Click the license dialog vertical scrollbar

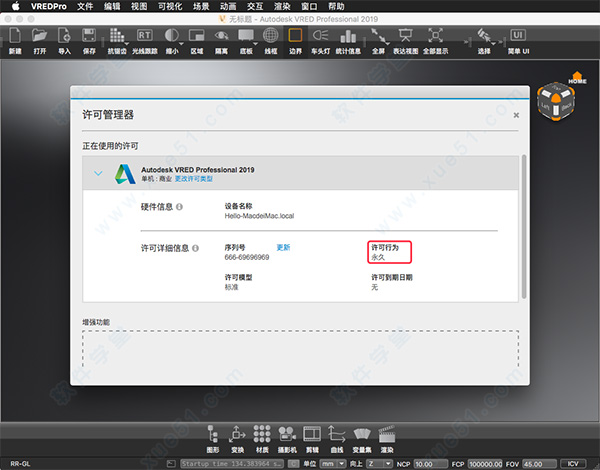pyautogui.click(x=524, y=227)
